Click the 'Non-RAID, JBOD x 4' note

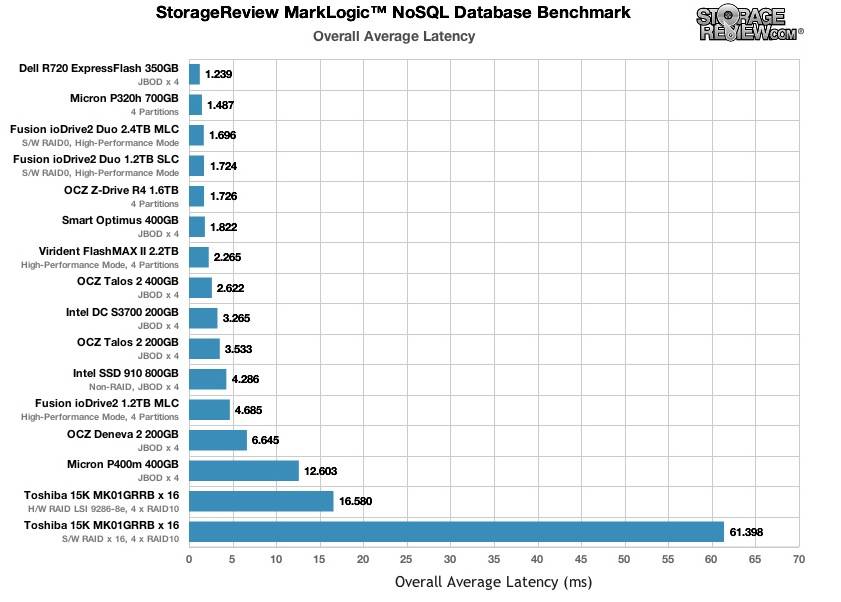[x=134, y=387]
